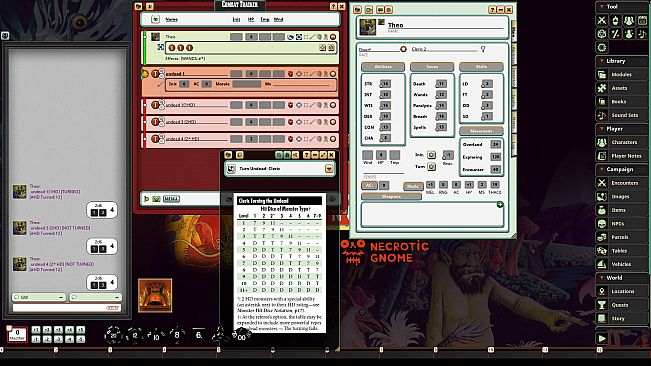Click the Weapons header button
The height and width of the screenshot is (366, 651).
(x=391, y=197)
